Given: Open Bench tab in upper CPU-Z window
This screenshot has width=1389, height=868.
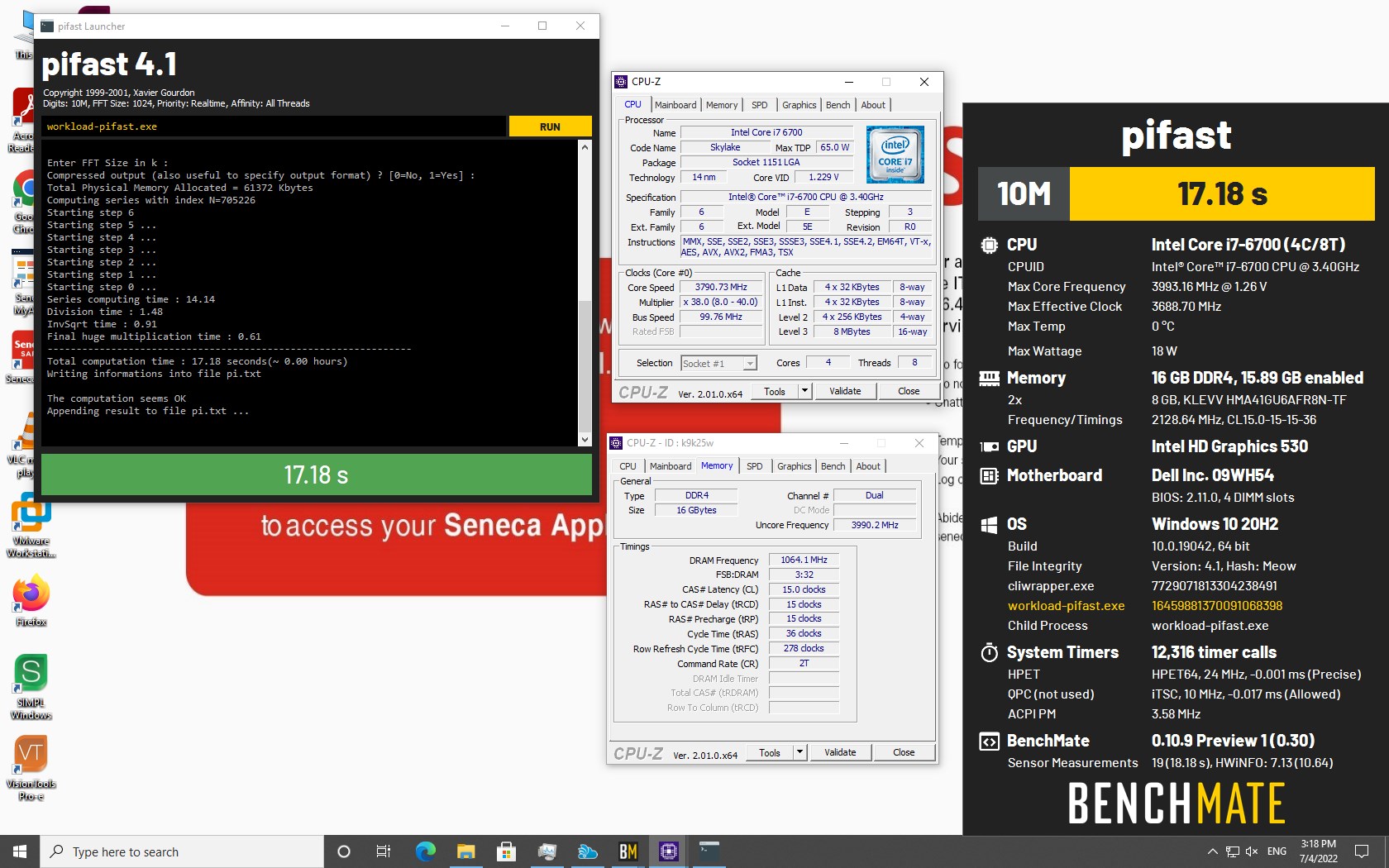Looking at the screenshot, I should (838, 105).
